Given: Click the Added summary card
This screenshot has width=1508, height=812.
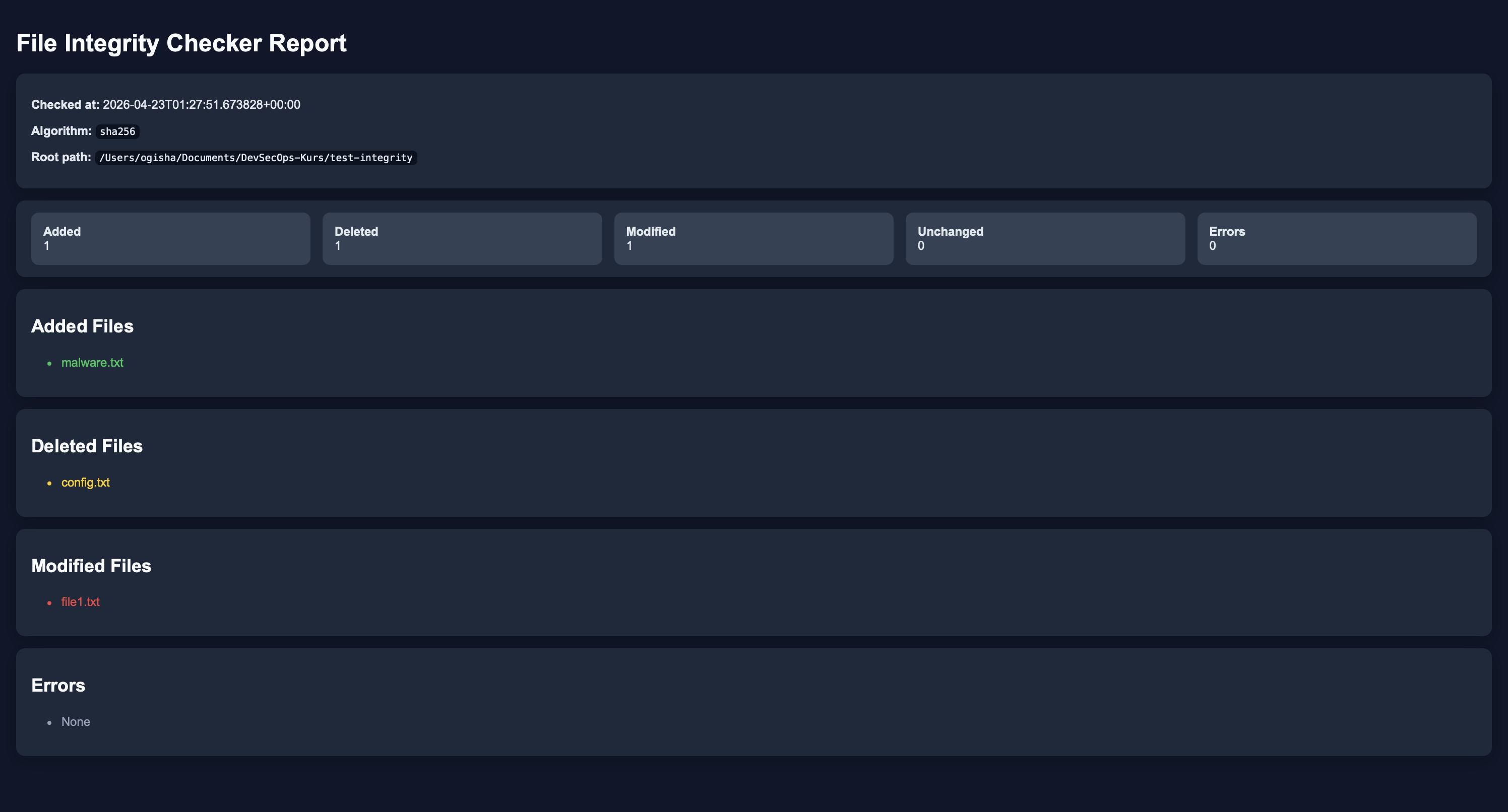Looking at the screenshot, I should 171,239.
